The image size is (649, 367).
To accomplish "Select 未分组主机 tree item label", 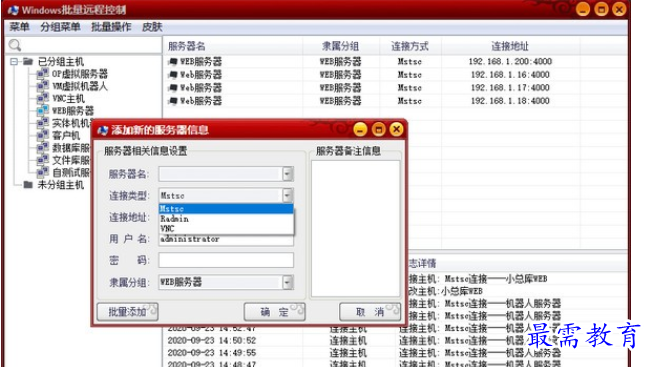I will (60, 185).
